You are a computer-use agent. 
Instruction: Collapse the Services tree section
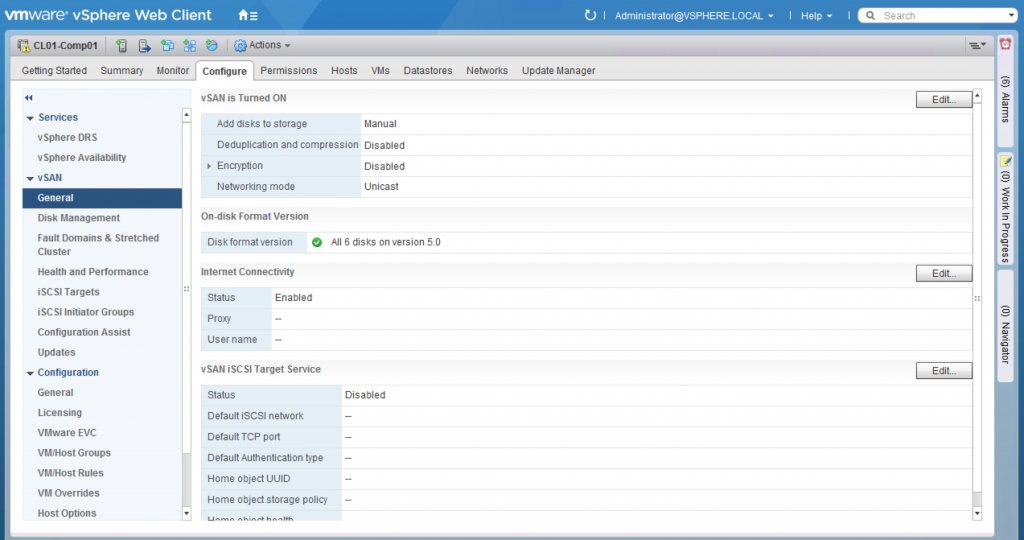pos(30,118)
